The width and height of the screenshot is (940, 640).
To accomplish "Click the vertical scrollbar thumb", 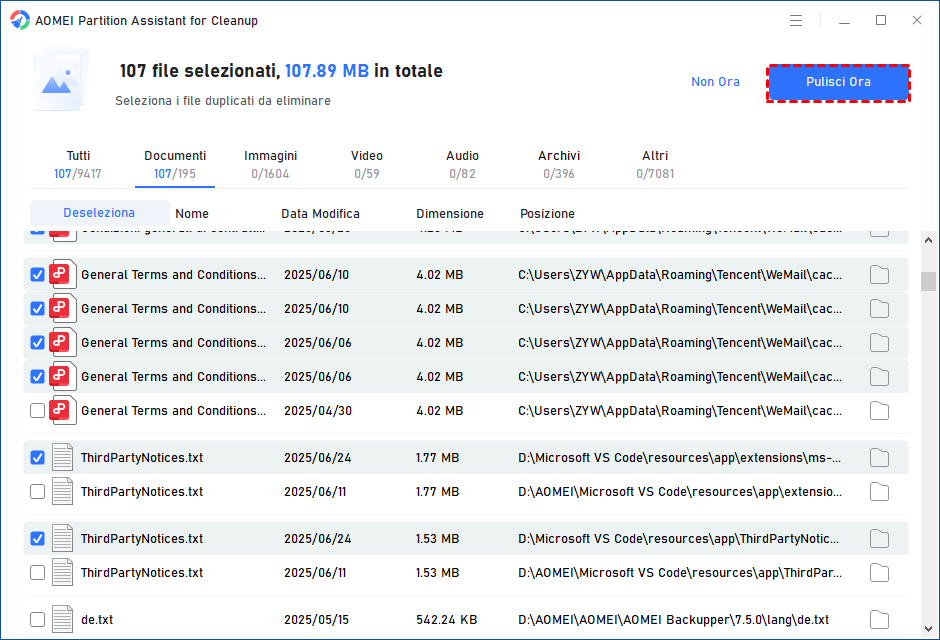I will coord(928,280).
